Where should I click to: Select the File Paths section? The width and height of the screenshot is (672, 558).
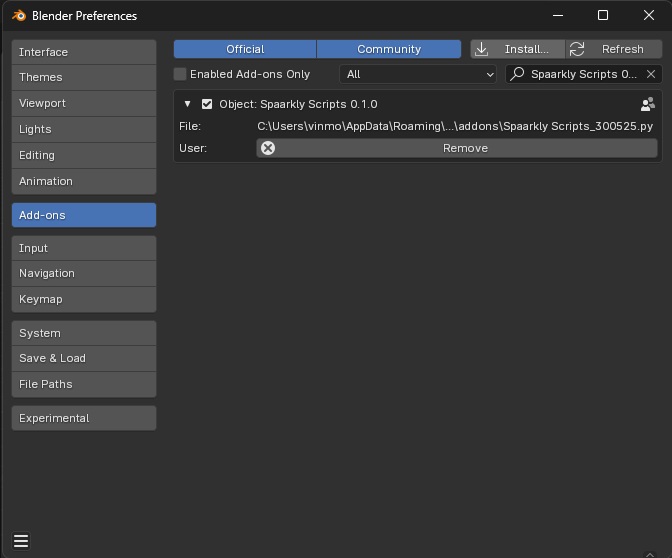pos(84,384)
